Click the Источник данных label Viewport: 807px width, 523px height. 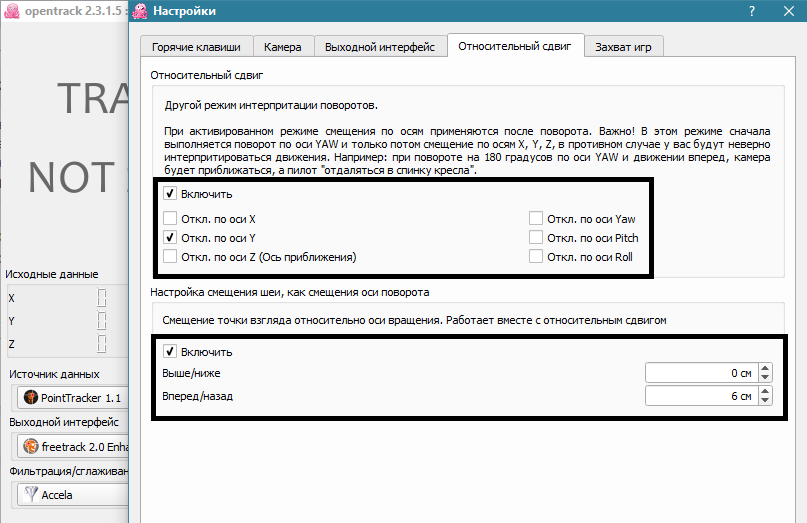pyautogui.click(x=54, y=374)
